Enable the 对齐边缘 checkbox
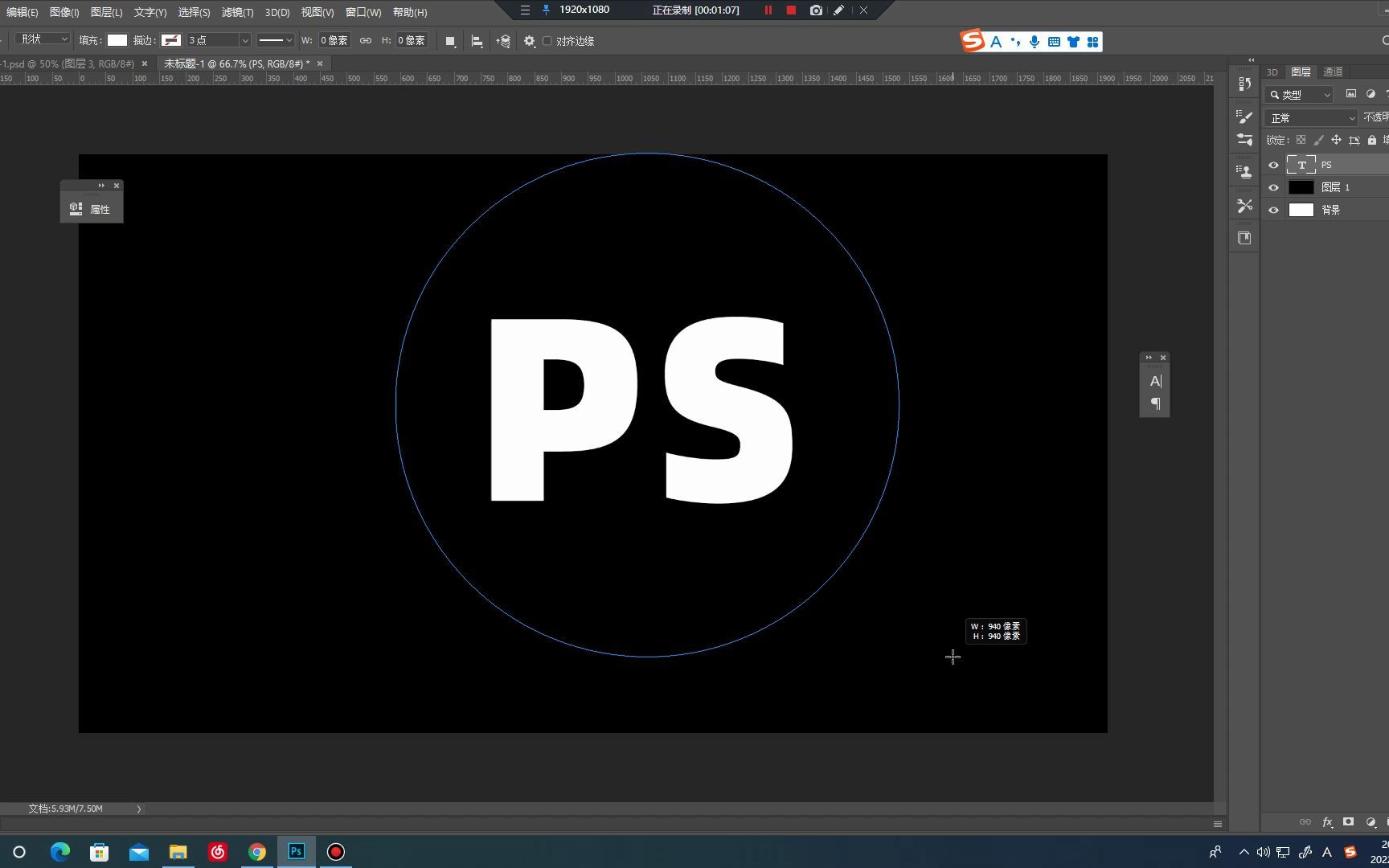Screen dimensions: 1389x868 pyautogui.click(x=547, y=41)
